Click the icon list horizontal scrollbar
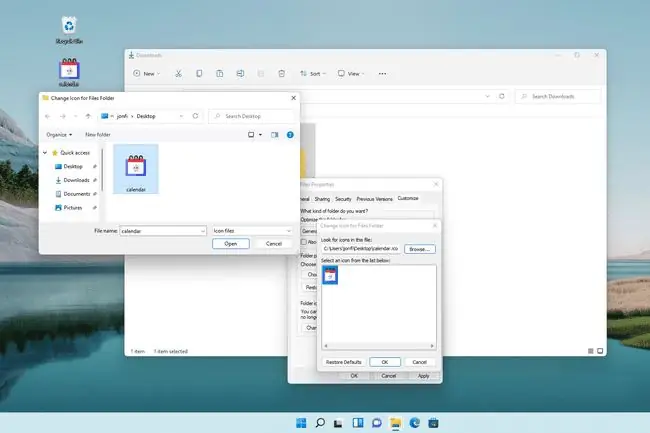The image size is (650, 433). click(379, 346)
